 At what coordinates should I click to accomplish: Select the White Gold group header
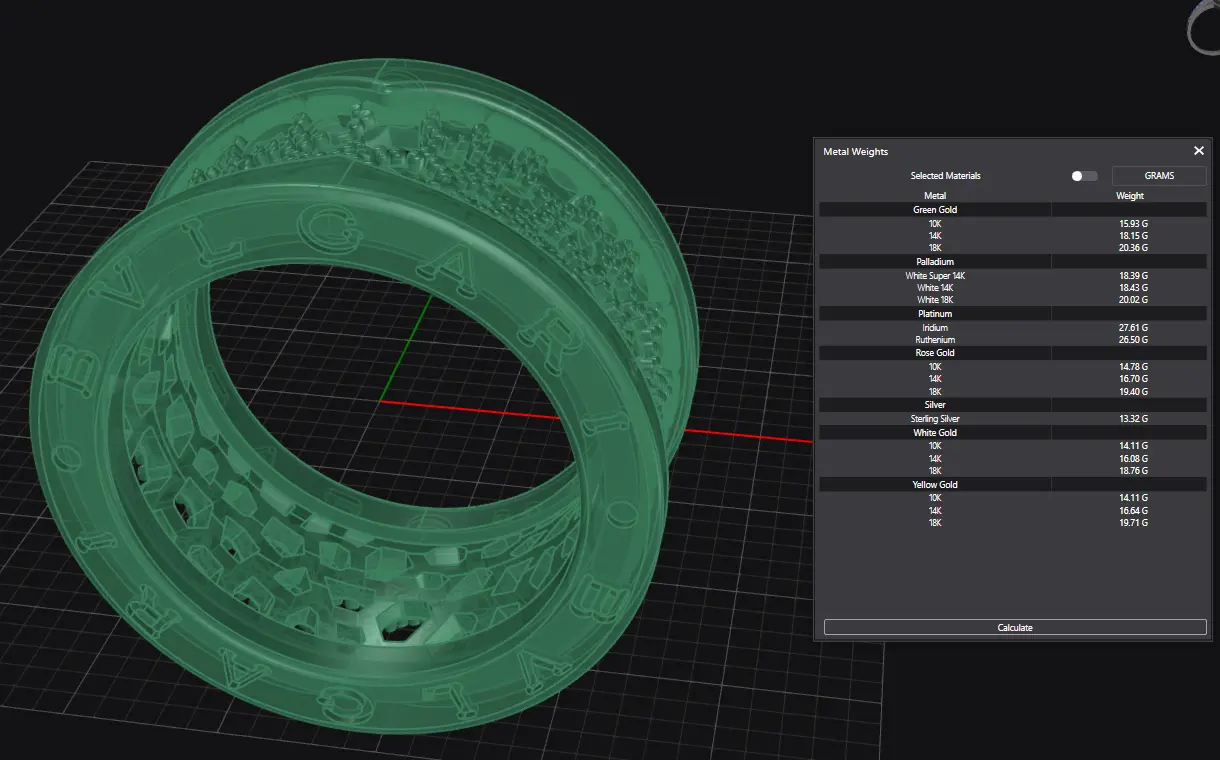pyautogui.click(x=935, y=433)
